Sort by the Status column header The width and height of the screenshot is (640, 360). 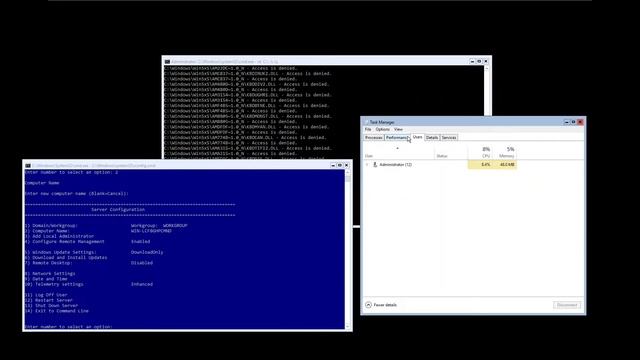451,152
